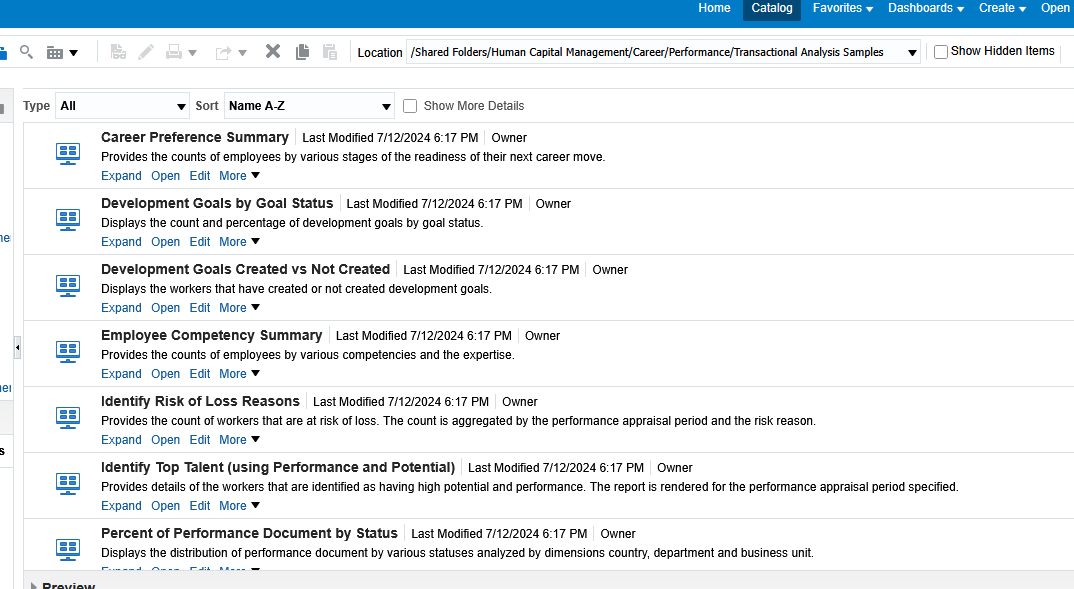Click the paste clipboard icon in toolbar
The height and width of the screenshot is (589, 1074).
(x=330, y=52)
